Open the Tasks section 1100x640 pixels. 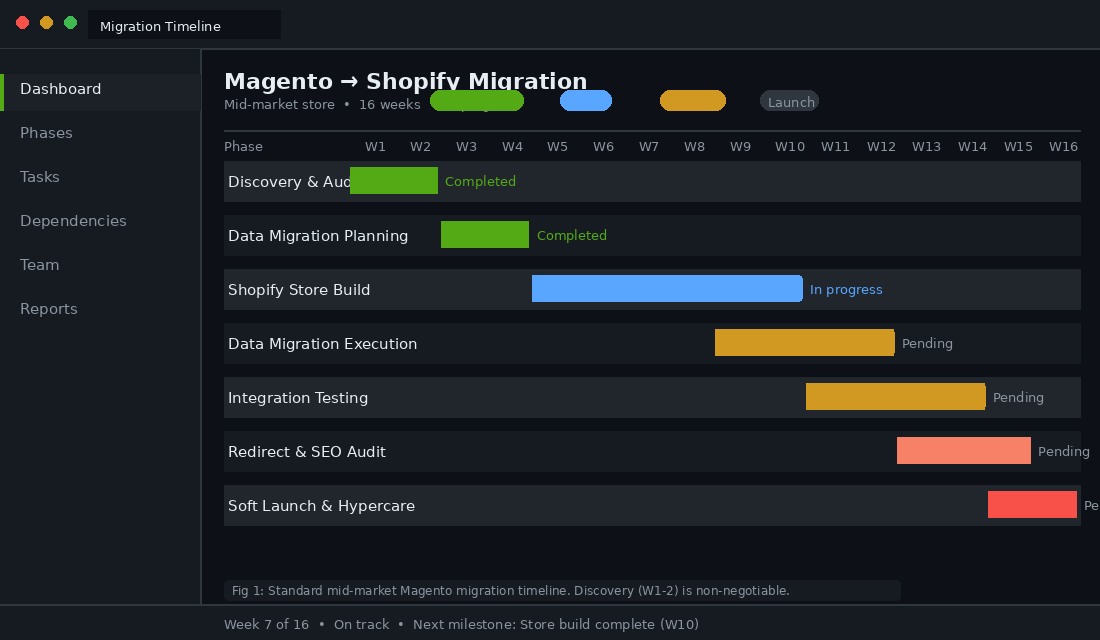click(40, 178)
